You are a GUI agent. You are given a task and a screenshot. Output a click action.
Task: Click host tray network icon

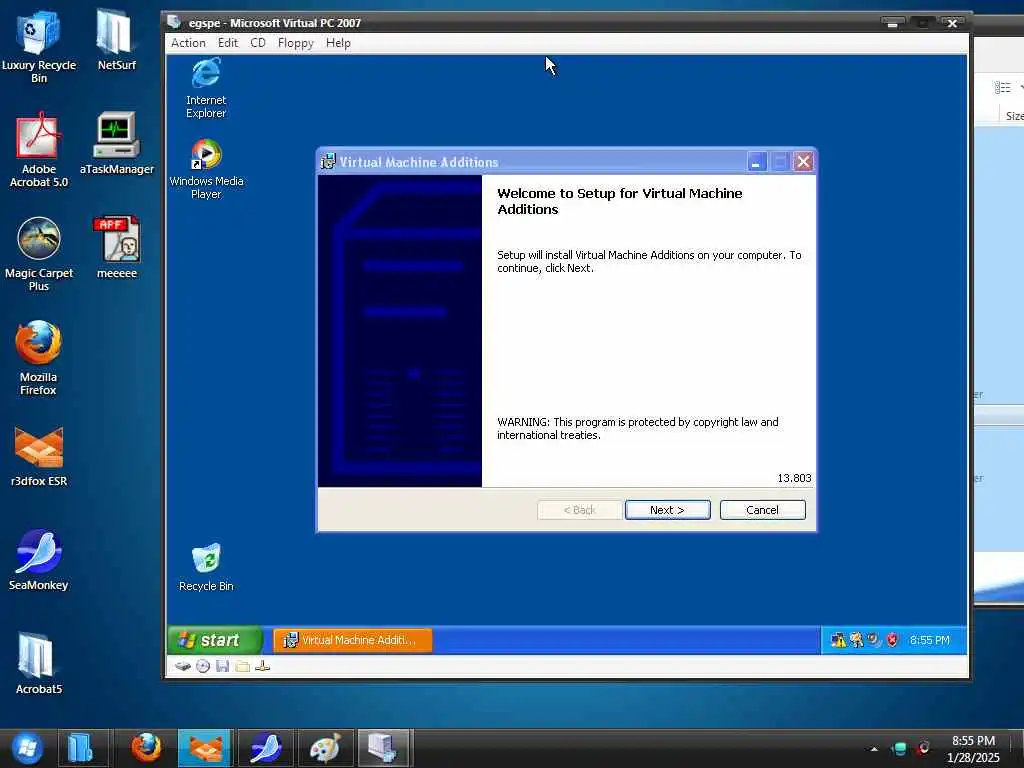point(899,749)
